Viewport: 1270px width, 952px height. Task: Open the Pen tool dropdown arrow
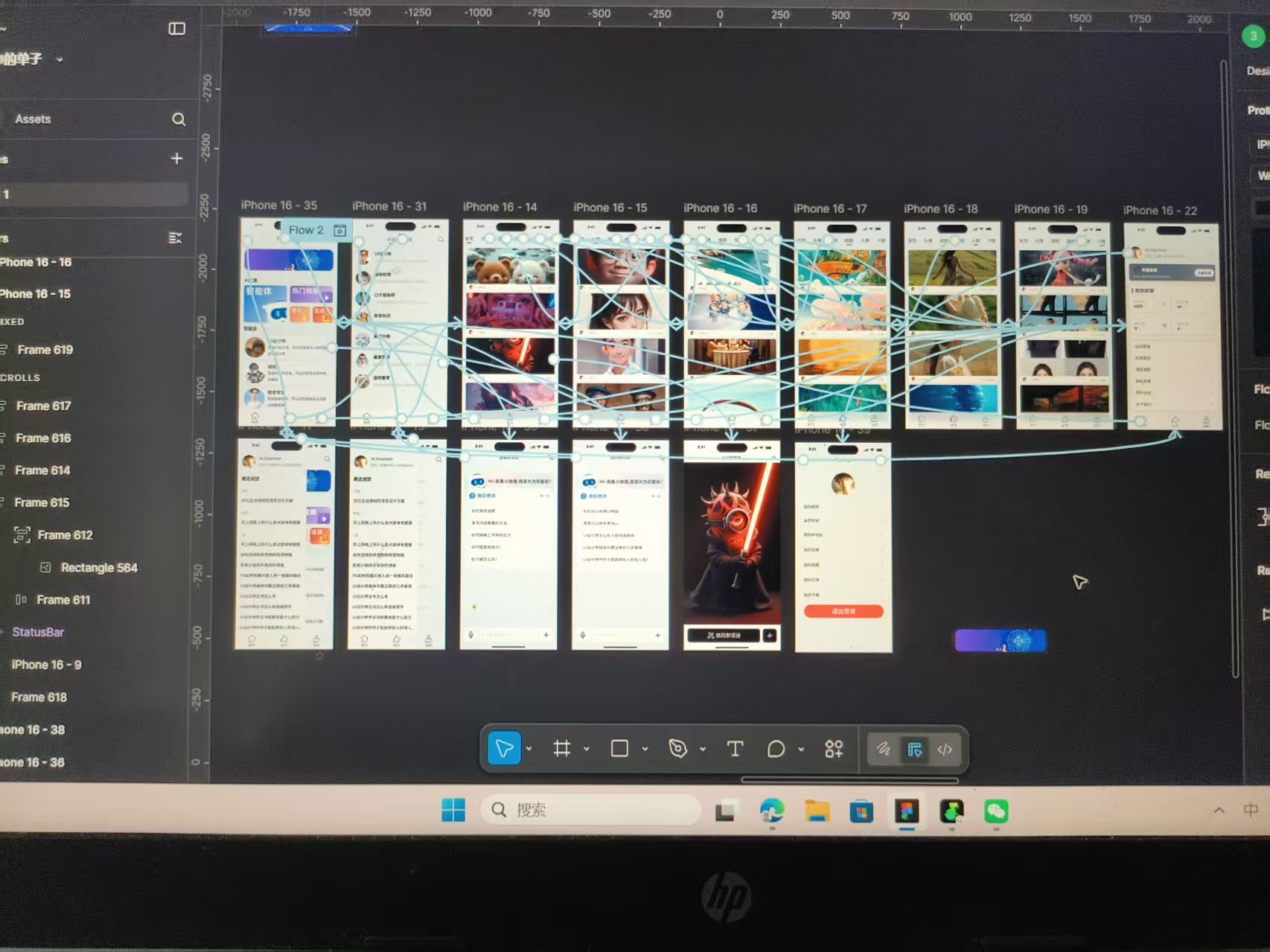coord(703,749)
